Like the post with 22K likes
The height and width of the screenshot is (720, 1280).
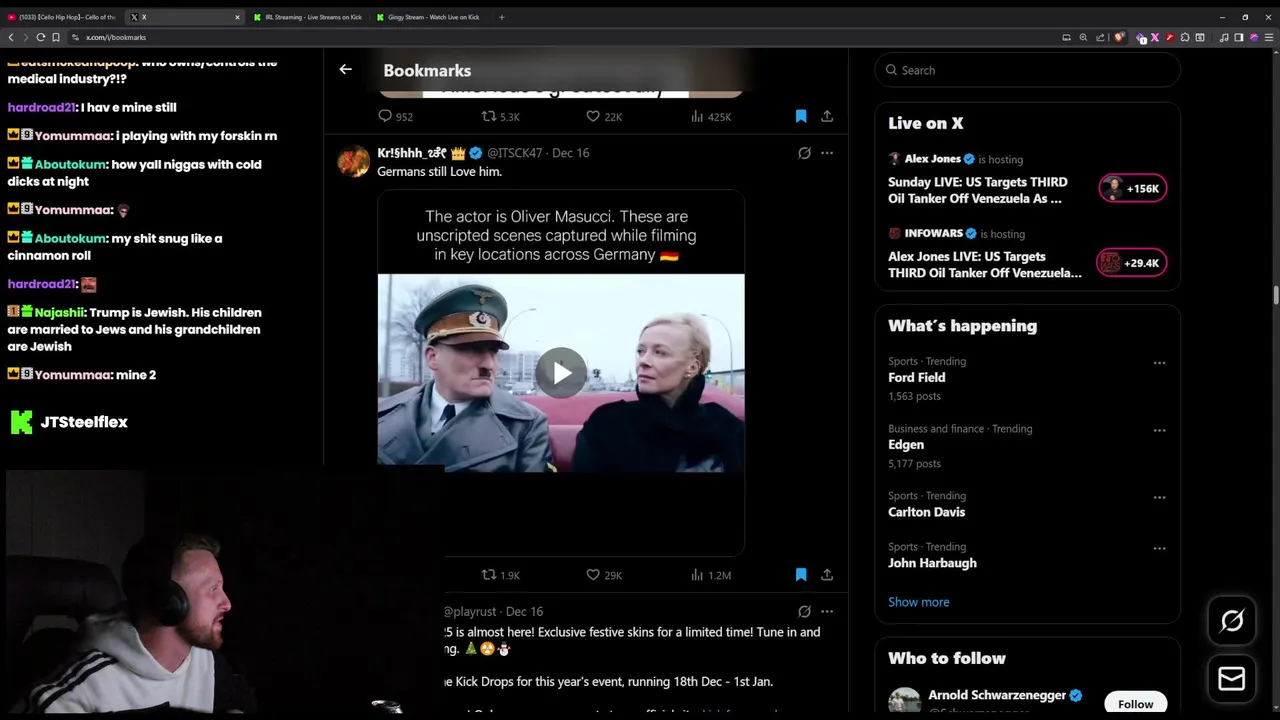[593, 116]
